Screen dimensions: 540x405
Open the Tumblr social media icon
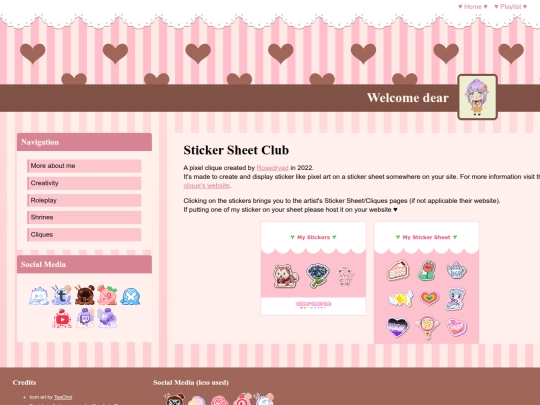point(61,295)
